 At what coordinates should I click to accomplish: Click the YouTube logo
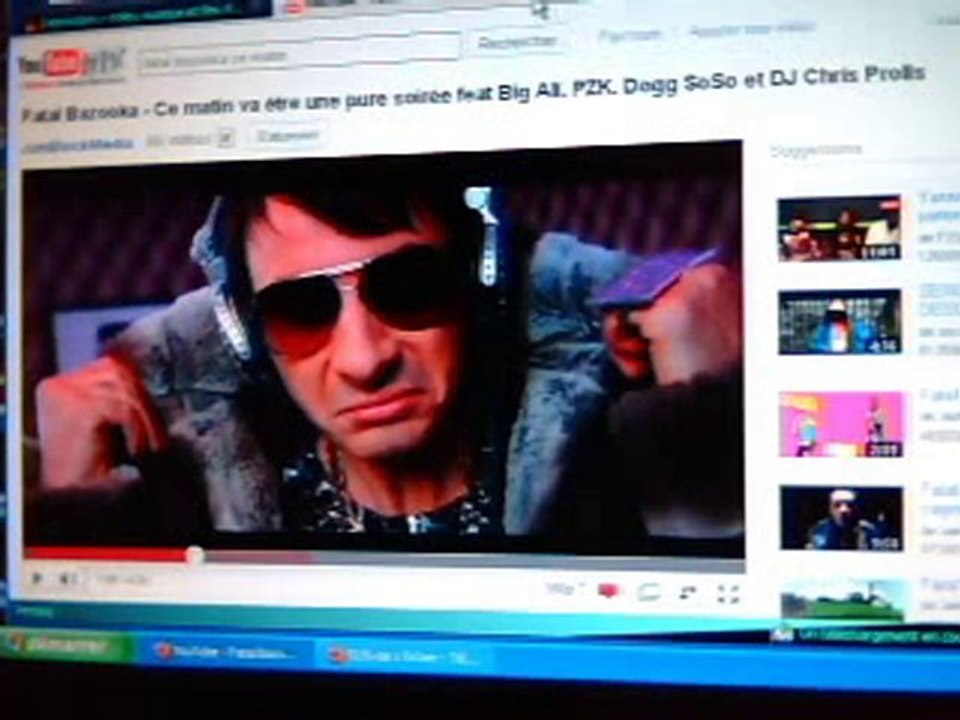click(x=72, y=64)
